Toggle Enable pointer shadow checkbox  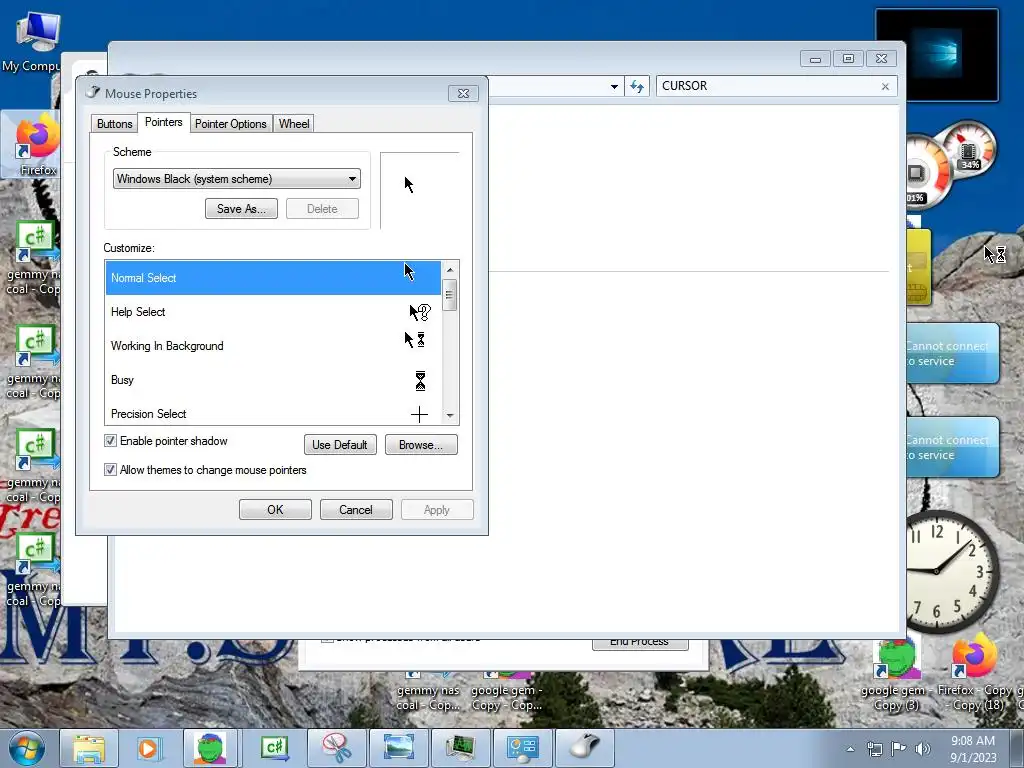(x=110, y=441)
